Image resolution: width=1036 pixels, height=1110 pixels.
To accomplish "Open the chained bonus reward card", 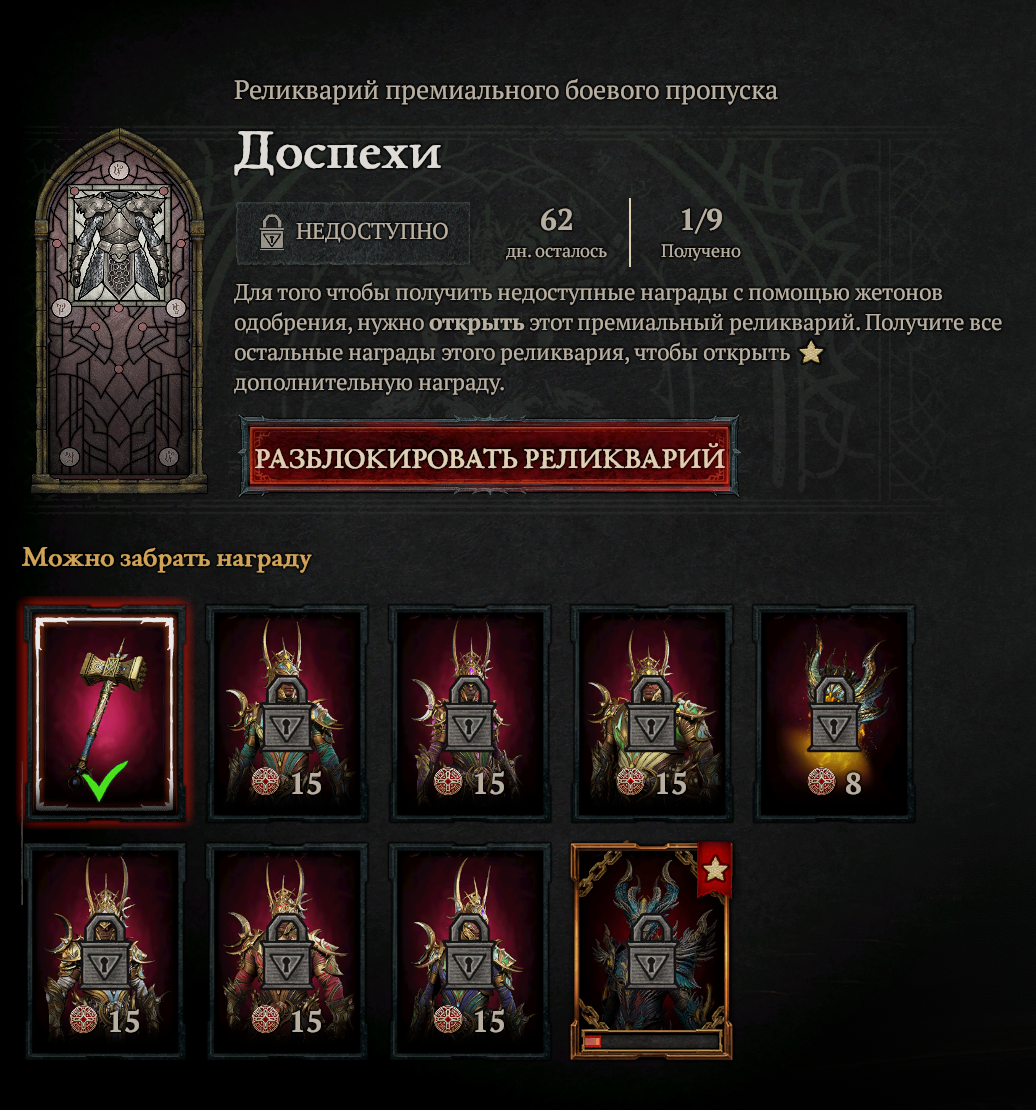I will [651, 951].
